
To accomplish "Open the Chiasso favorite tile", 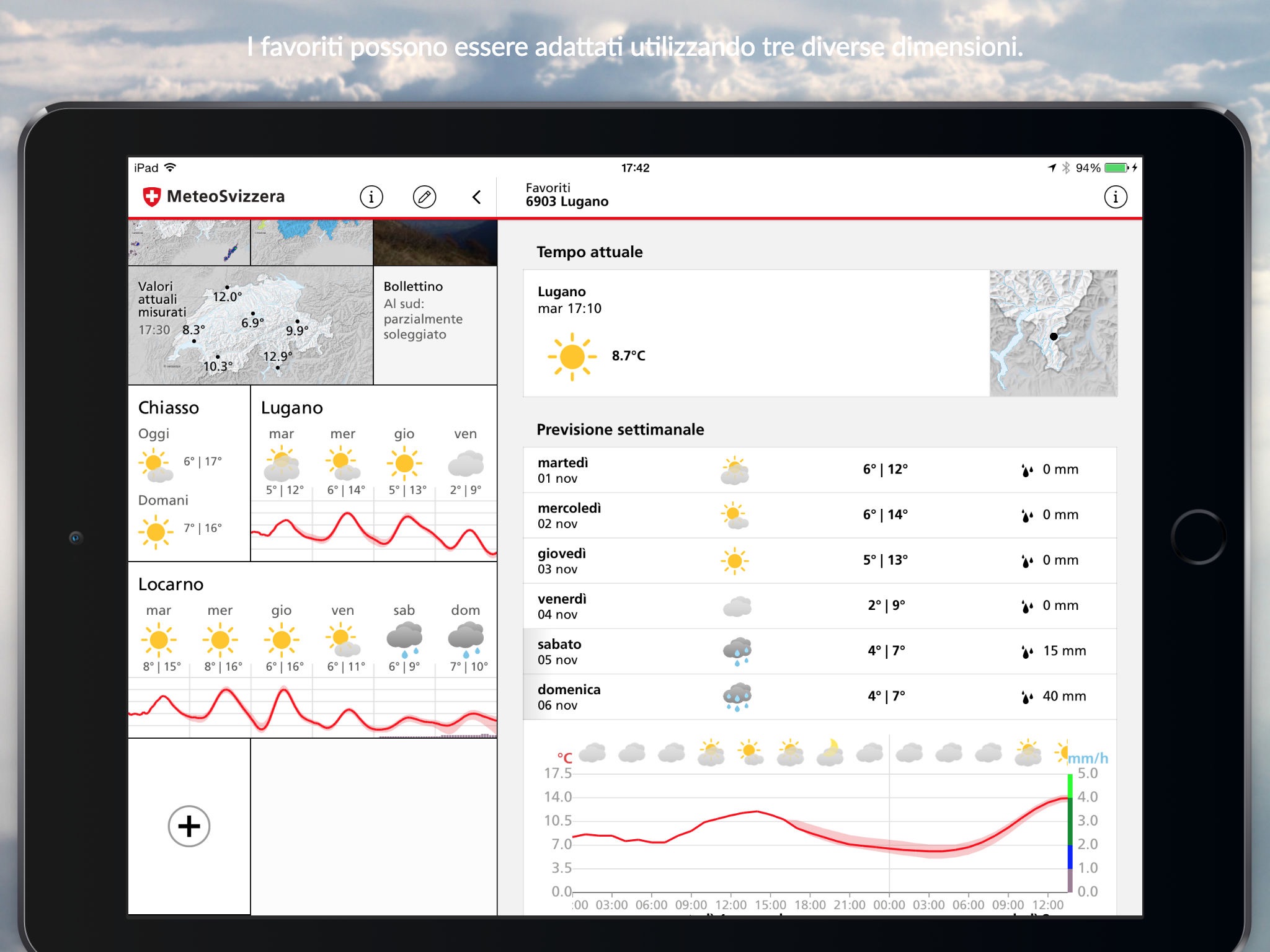I will pyautogui.click(x=189, y=474).
